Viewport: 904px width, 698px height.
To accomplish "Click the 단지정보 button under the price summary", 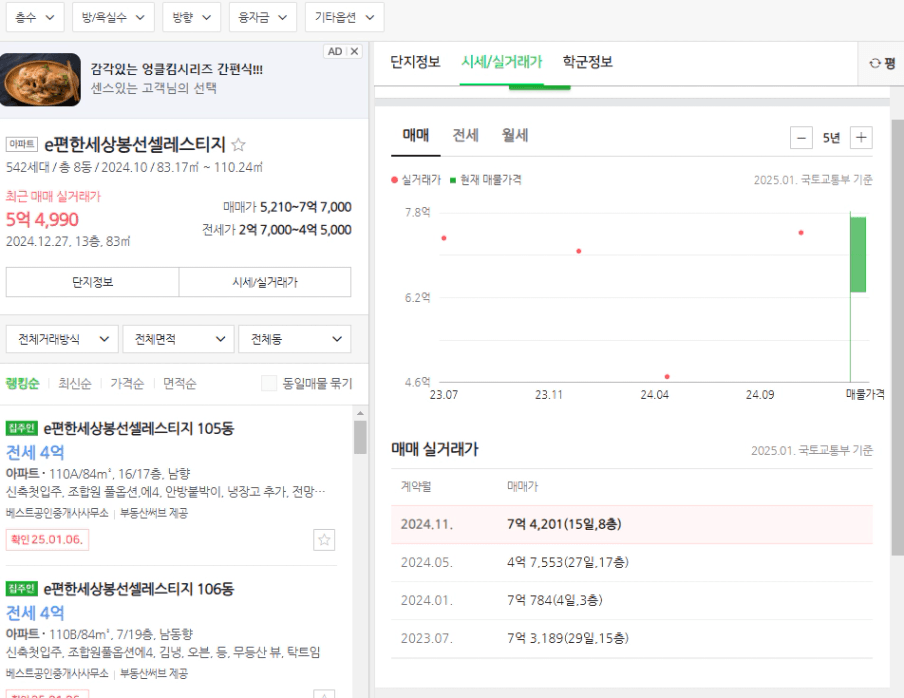I will [x=92, y=282].
